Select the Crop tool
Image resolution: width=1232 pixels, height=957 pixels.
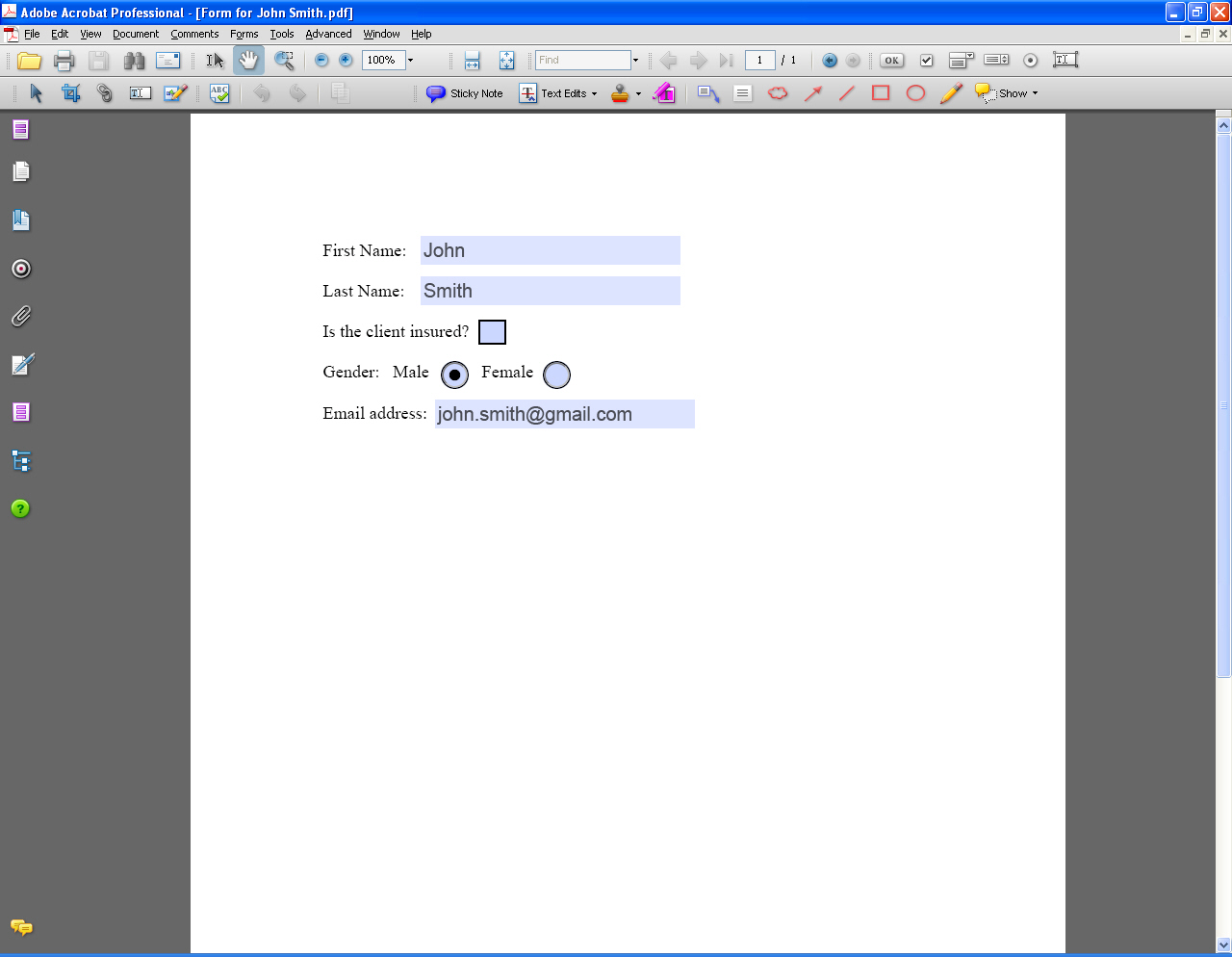(x=70, y=92)
